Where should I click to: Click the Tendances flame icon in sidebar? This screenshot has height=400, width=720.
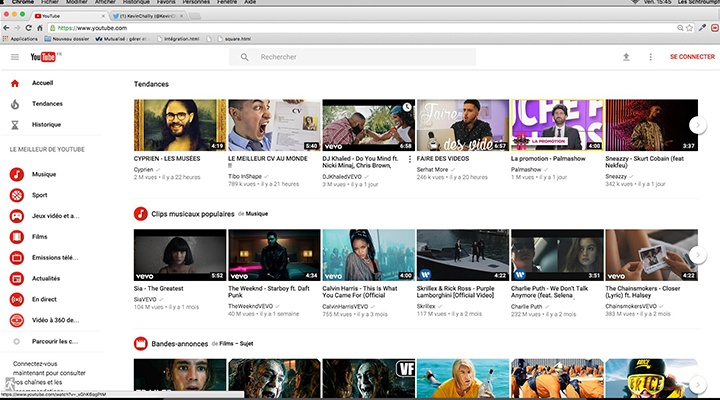click(x=15, y=104)
